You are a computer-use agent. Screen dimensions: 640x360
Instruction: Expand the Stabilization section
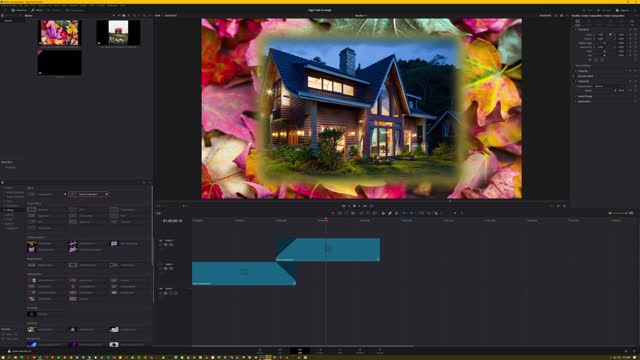click(584, 101)
